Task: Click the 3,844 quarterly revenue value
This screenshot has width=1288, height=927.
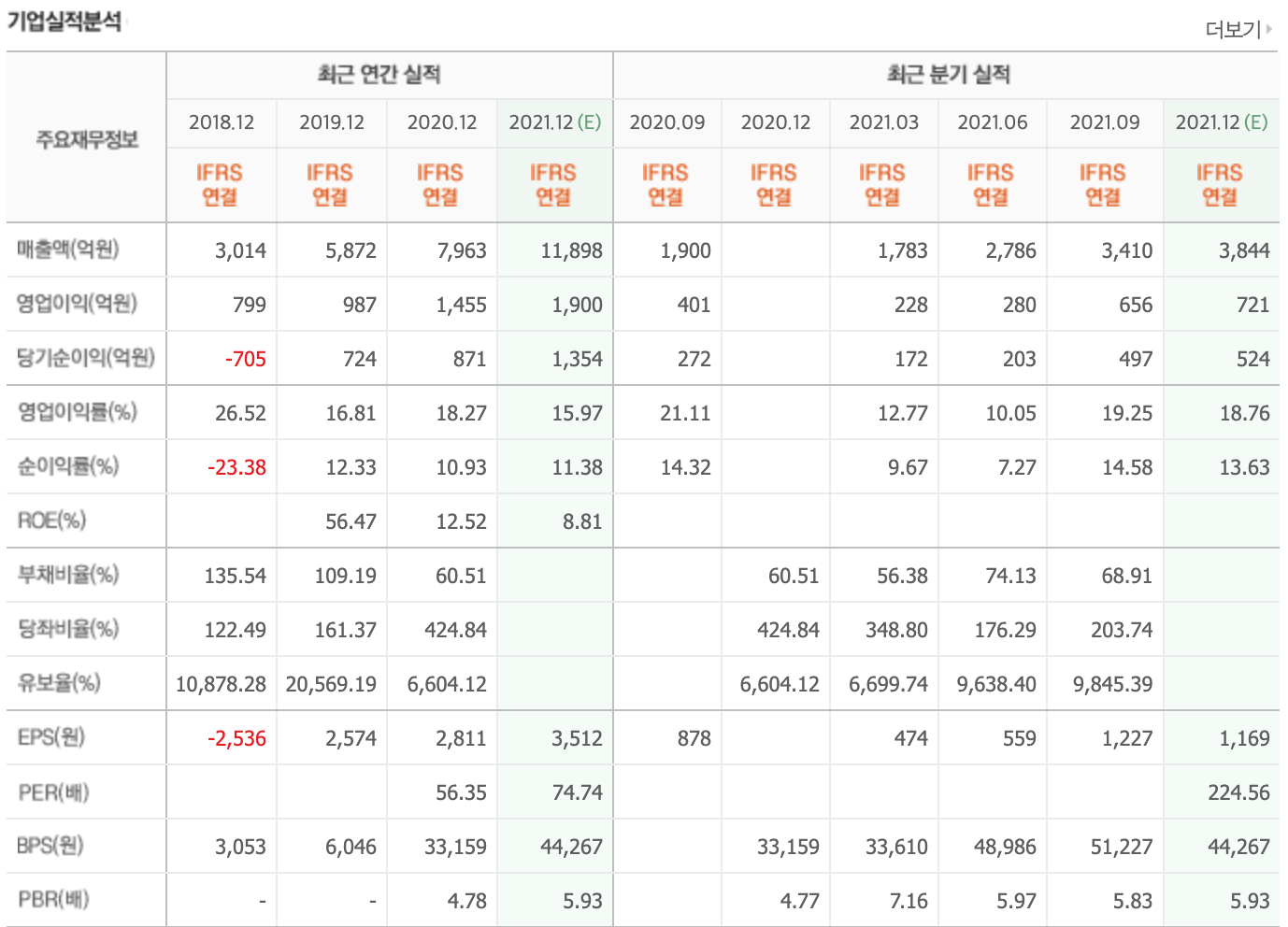Action: click(1244, 250)
